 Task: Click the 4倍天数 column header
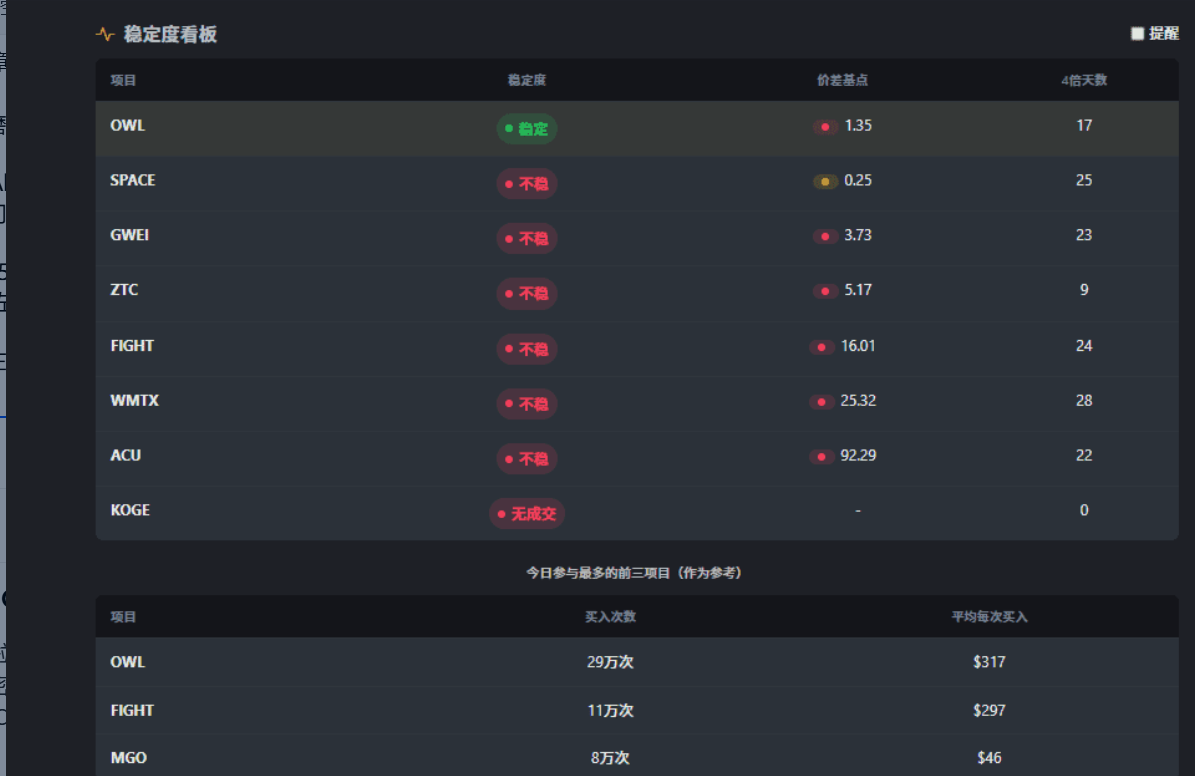coord(1084,81)
